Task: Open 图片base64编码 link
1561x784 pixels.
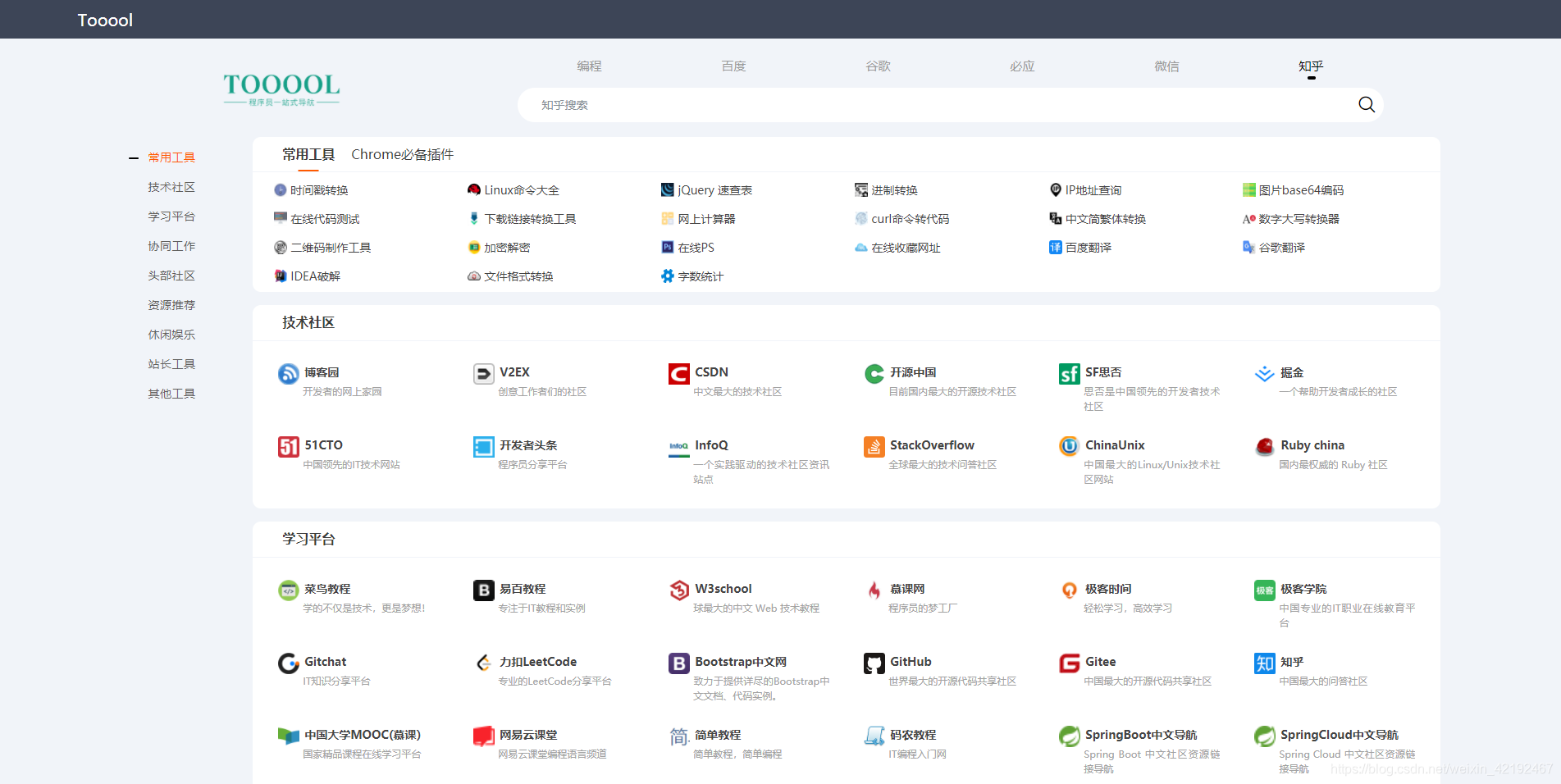Action: pos(1293,190)
